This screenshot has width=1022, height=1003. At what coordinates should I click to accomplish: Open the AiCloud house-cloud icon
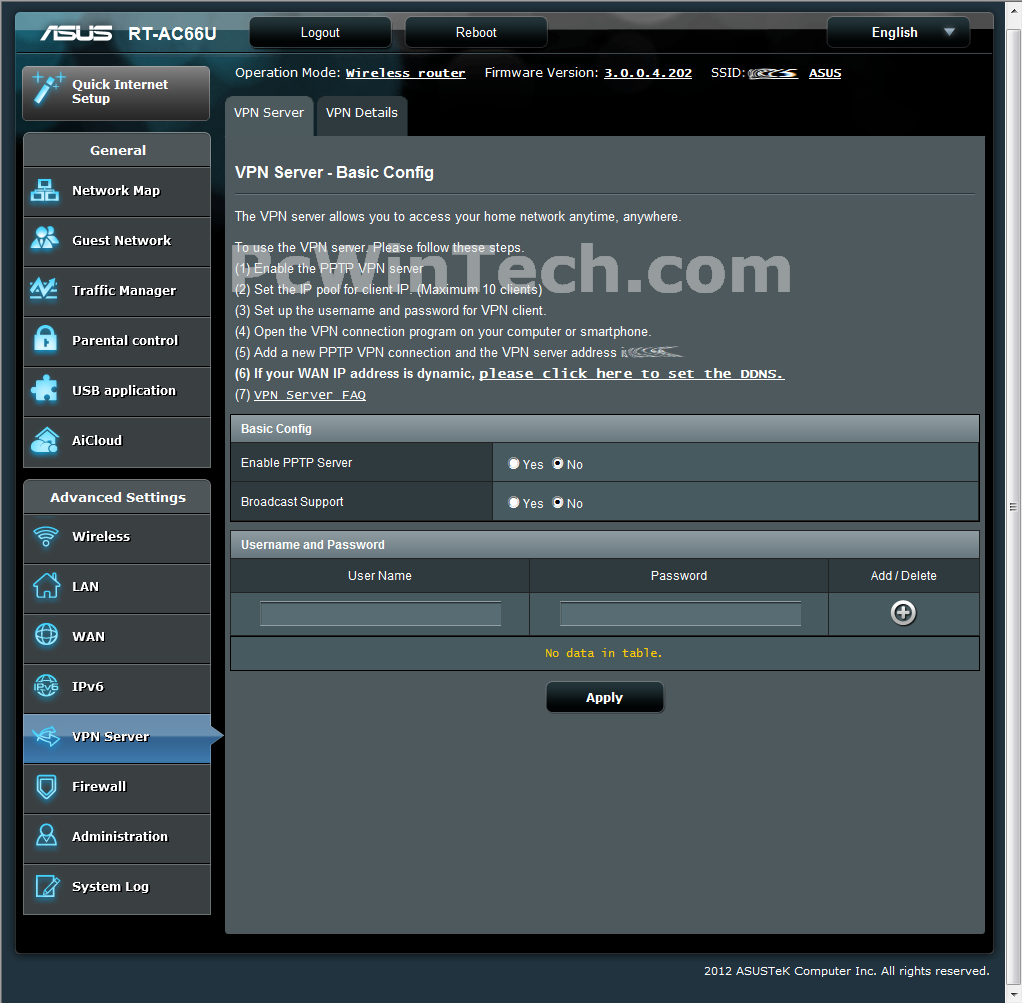point(45,440)
